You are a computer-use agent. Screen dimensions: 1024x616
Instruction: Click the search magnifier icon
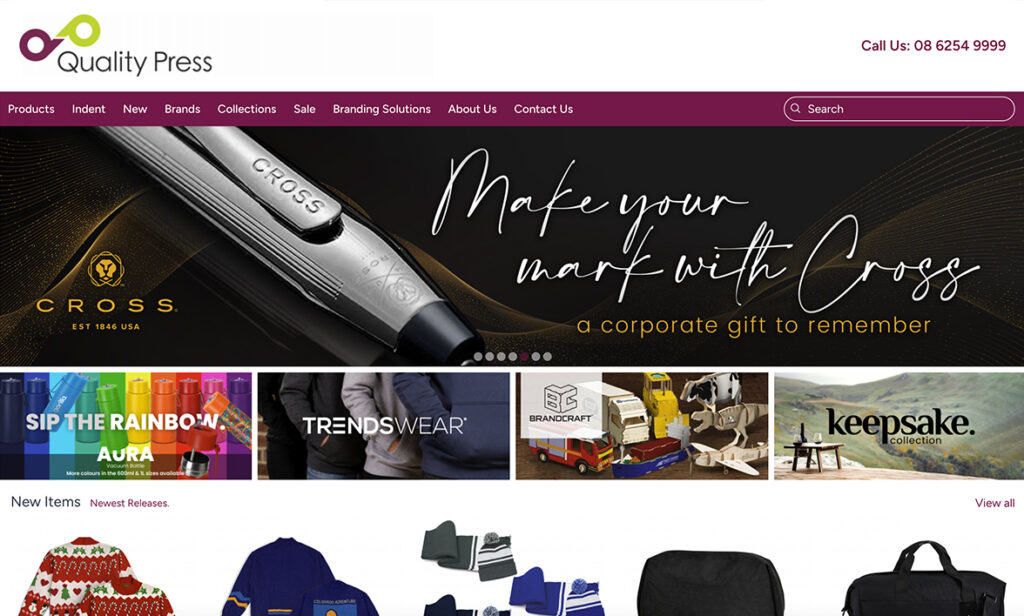point(795,108)
